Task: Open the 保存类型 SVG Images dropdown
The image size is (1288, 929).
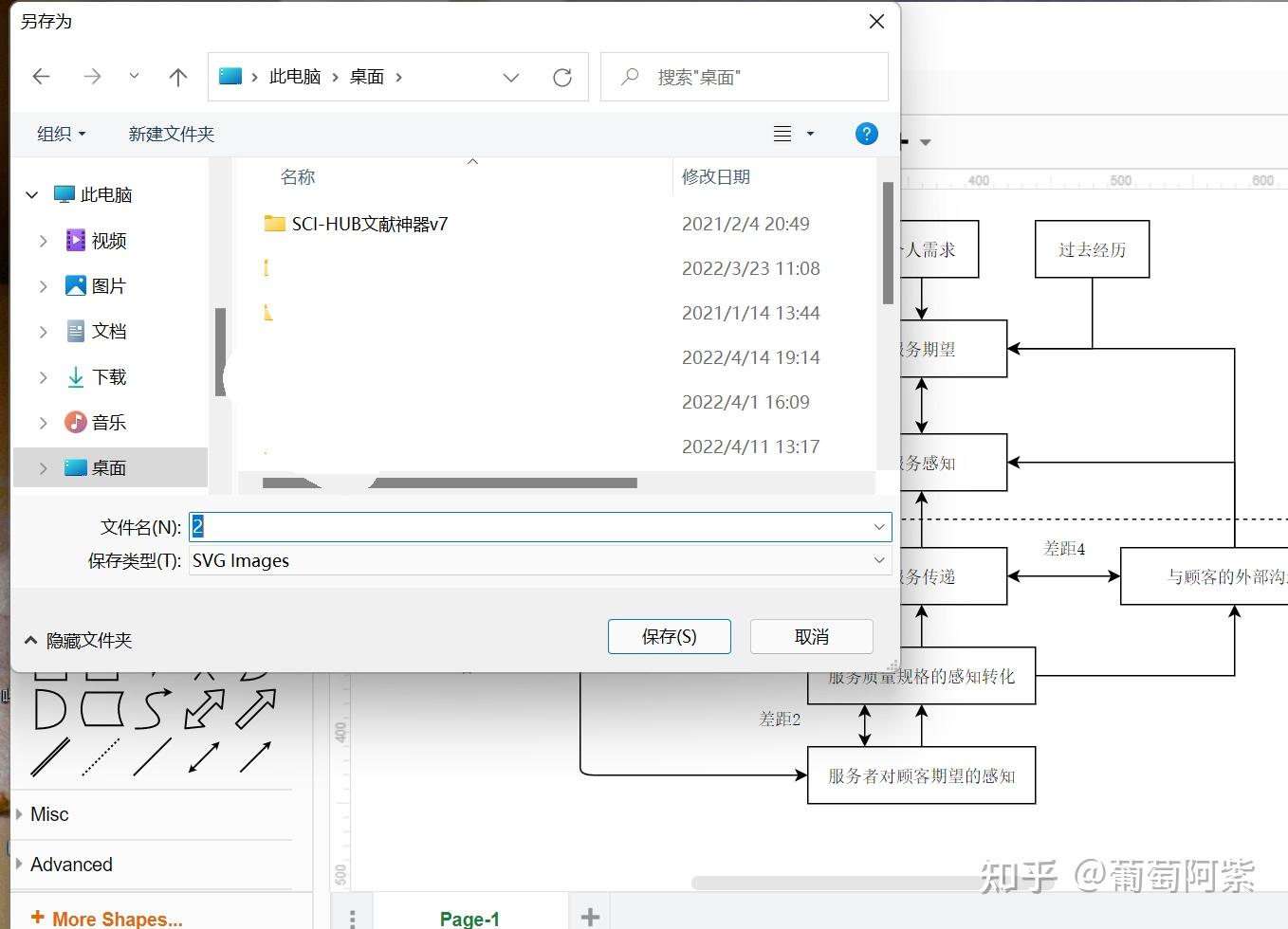Action: 878,560
